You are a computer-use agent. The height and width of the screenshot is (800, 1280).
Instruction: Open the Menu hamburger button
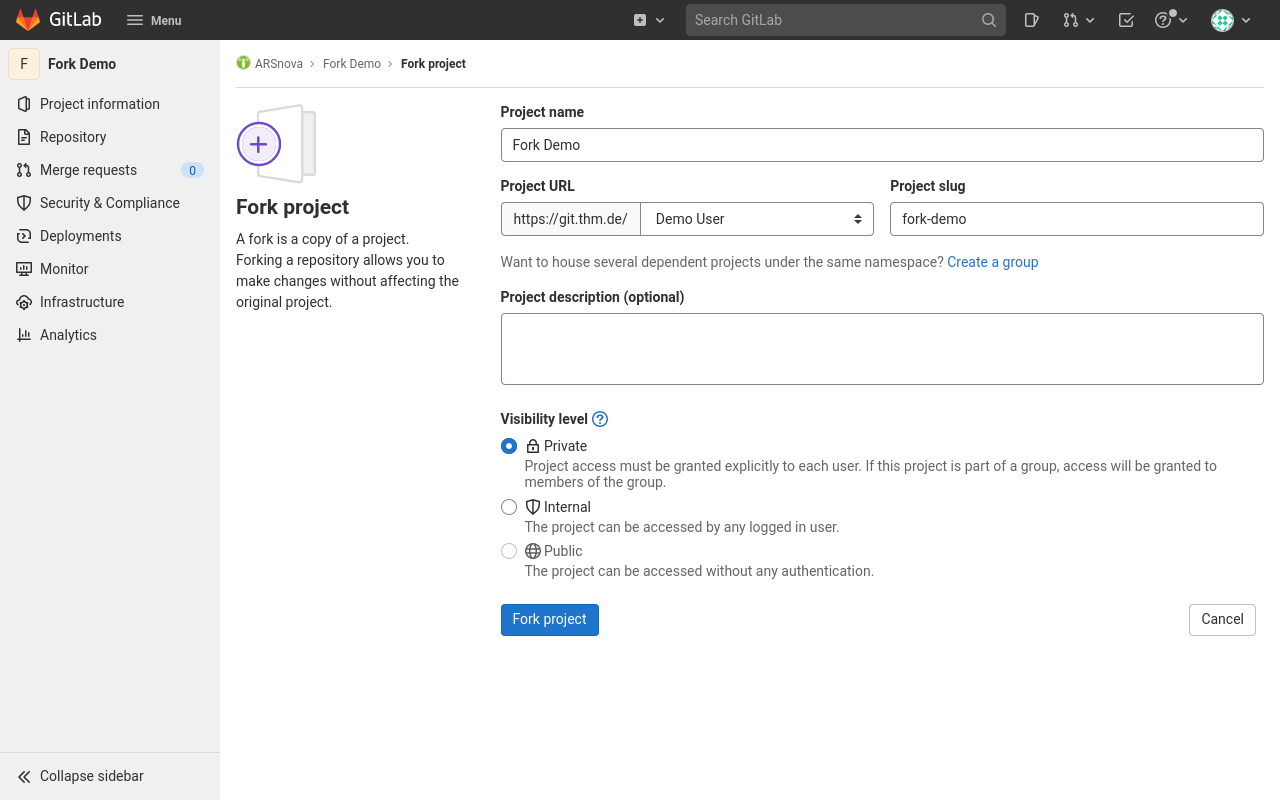pos(154,20)
